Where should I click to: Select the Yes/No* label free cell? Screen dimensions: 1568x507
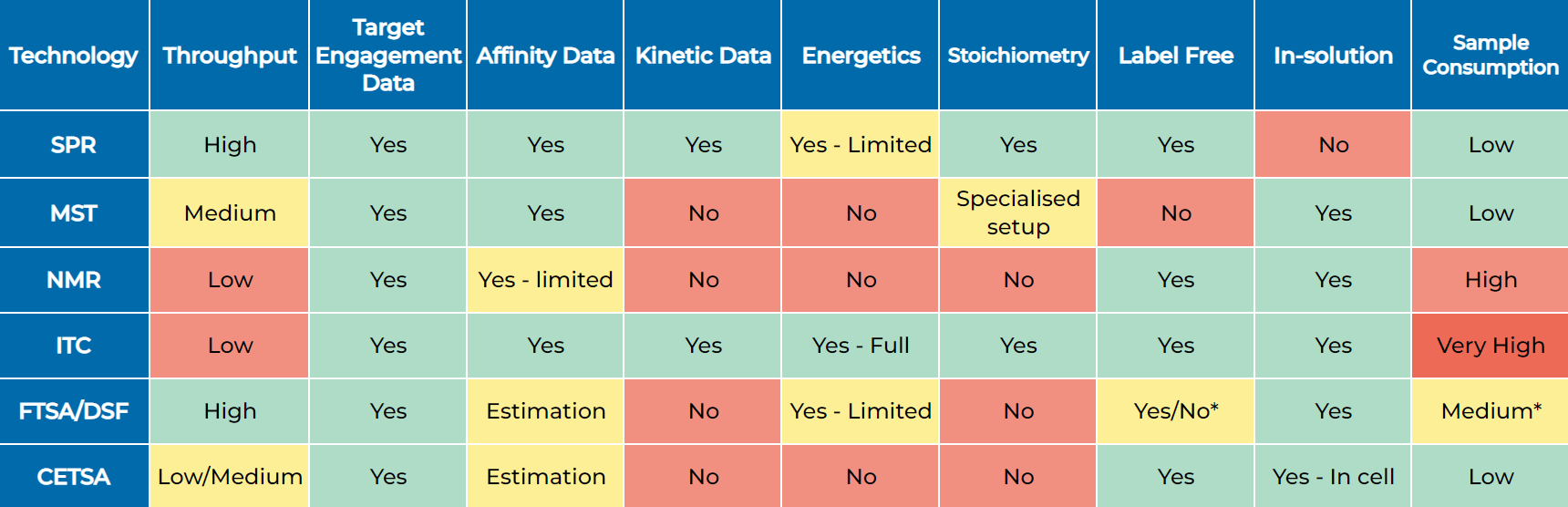1176,411
